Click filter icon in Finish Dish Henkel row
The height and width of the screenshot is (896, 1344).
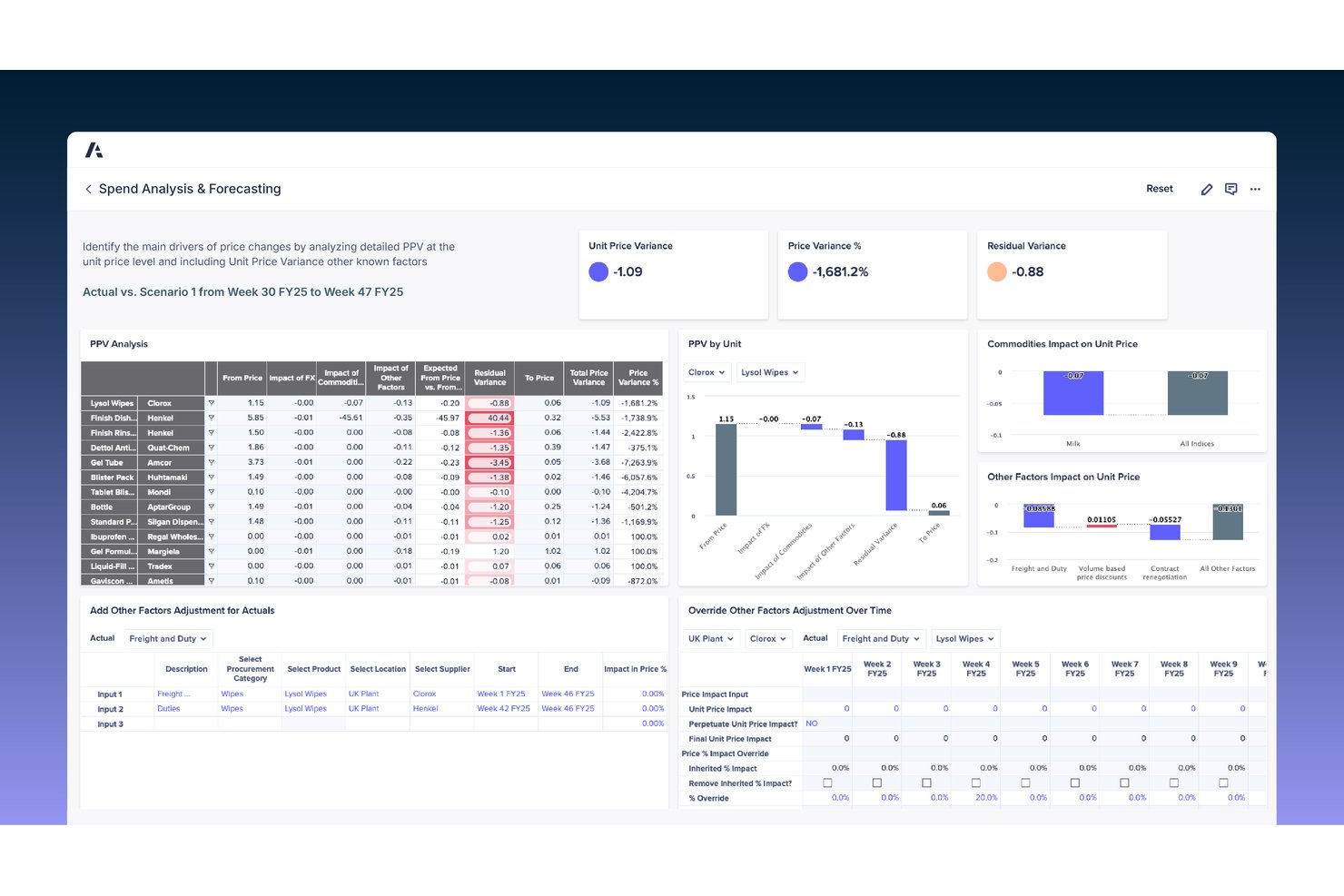click(x=212, y=418)
